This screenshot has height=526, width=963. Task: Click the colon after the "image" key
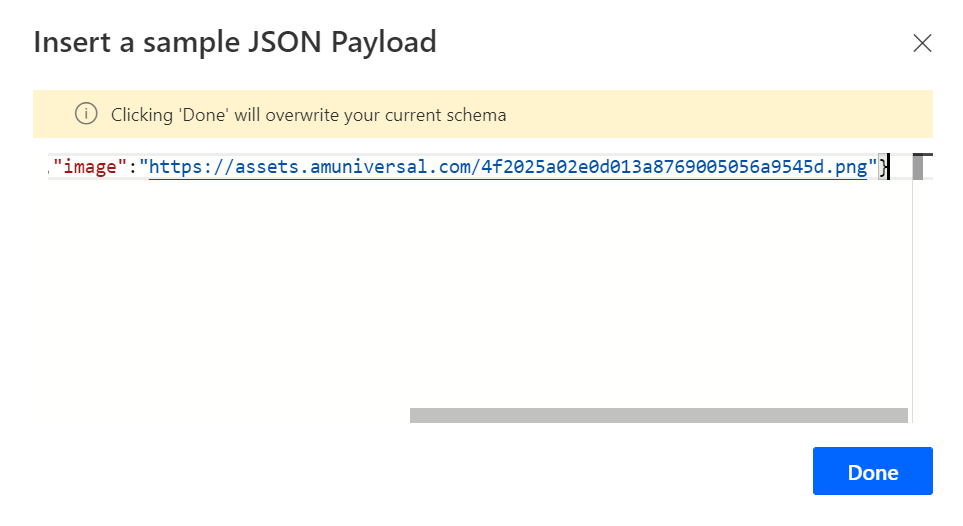pos(133,167)
